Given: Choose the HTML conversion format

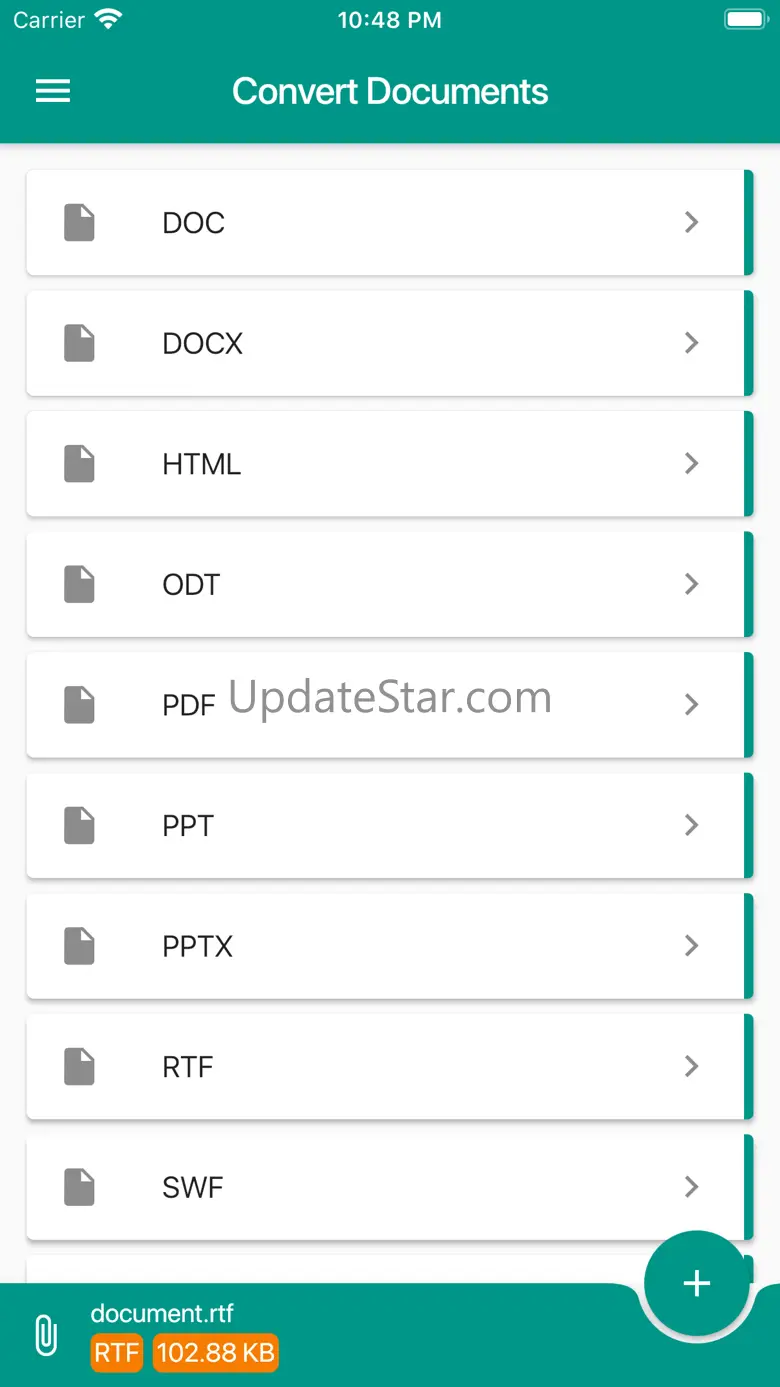Looking at the screenshot, I should tap(201, 464).
